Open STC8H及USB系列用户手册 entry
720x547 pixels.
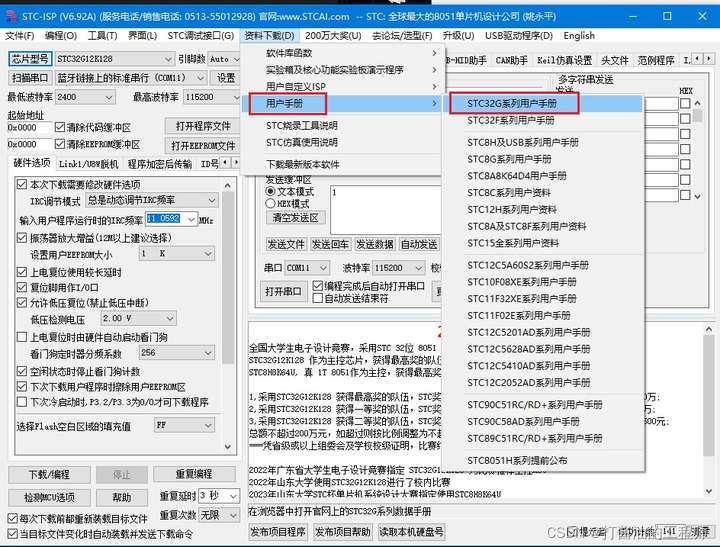[544, 142]
